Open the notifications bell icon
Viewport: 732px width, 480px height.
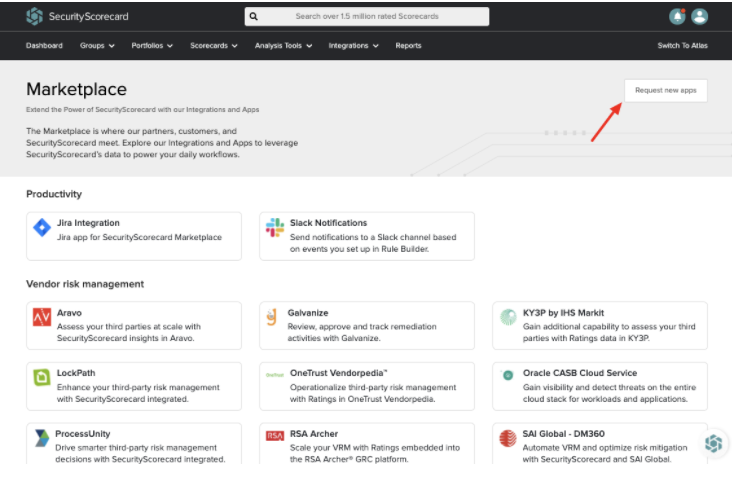tap(677, 16)
